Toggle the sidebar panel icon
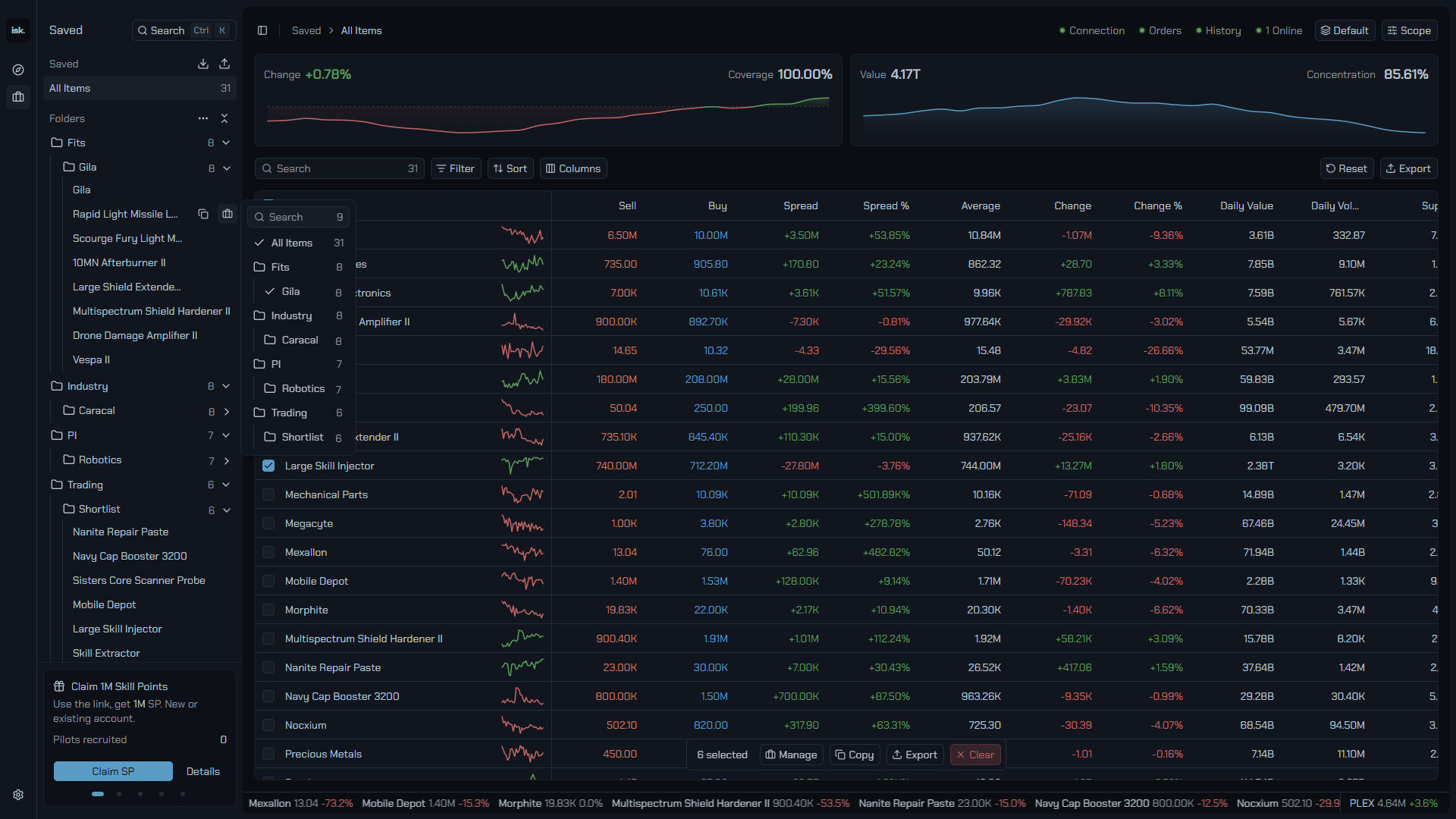This screenshot has height=819, width=1456. click(x=262, y=30)
